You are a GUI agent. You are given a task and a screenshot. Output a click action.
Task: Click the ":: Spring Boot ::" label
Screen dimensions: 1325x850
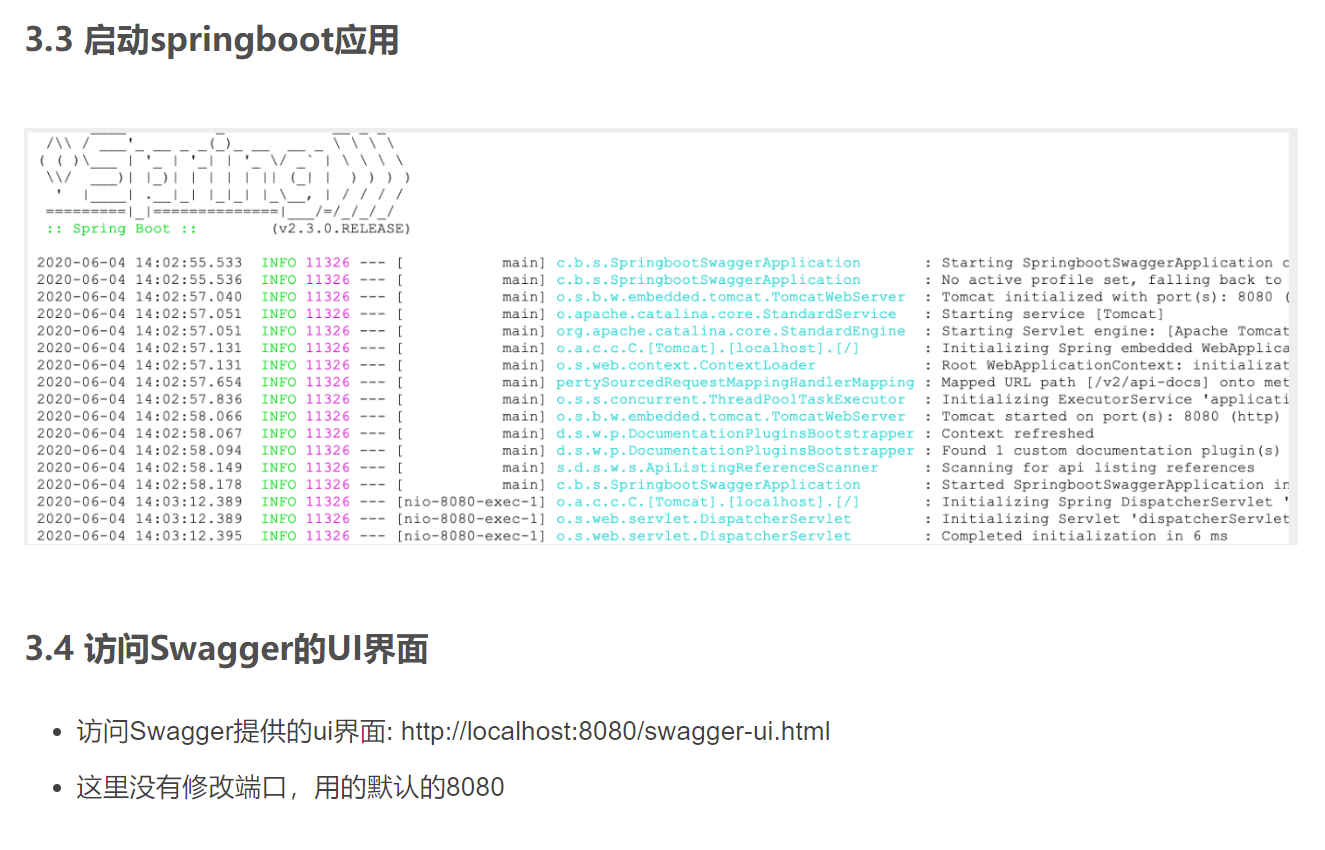[121, 229]
